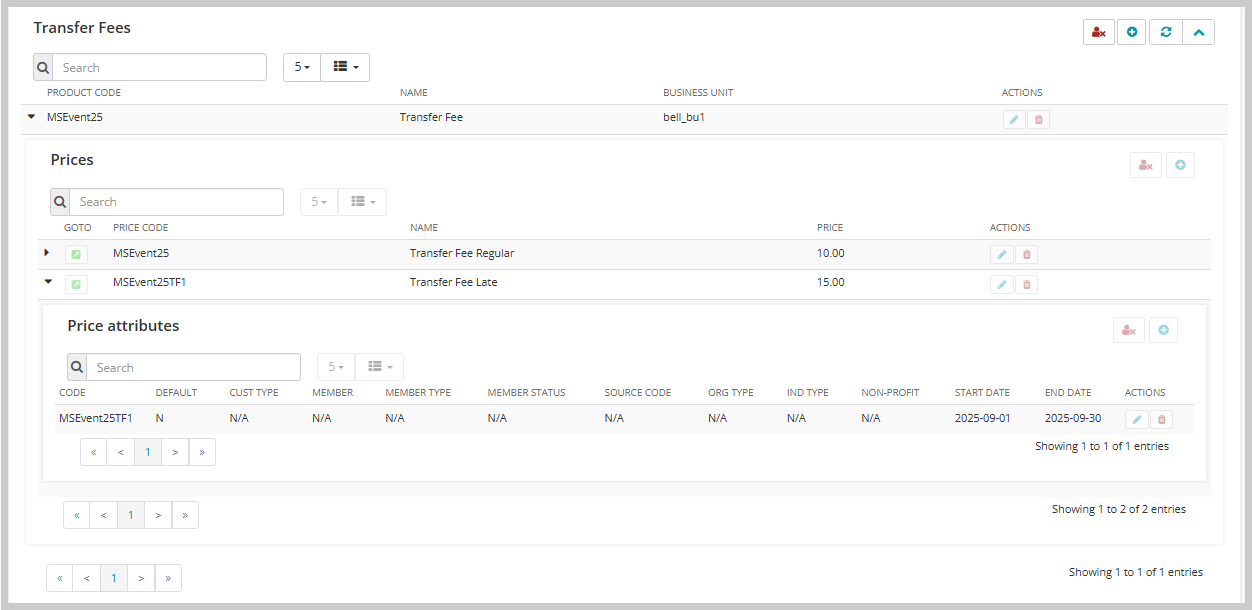Edit the MSEvent25TF1 price attribute row
Image resolution: width=1252 pixels, height=610 pixels.
tap(1136, 420)
